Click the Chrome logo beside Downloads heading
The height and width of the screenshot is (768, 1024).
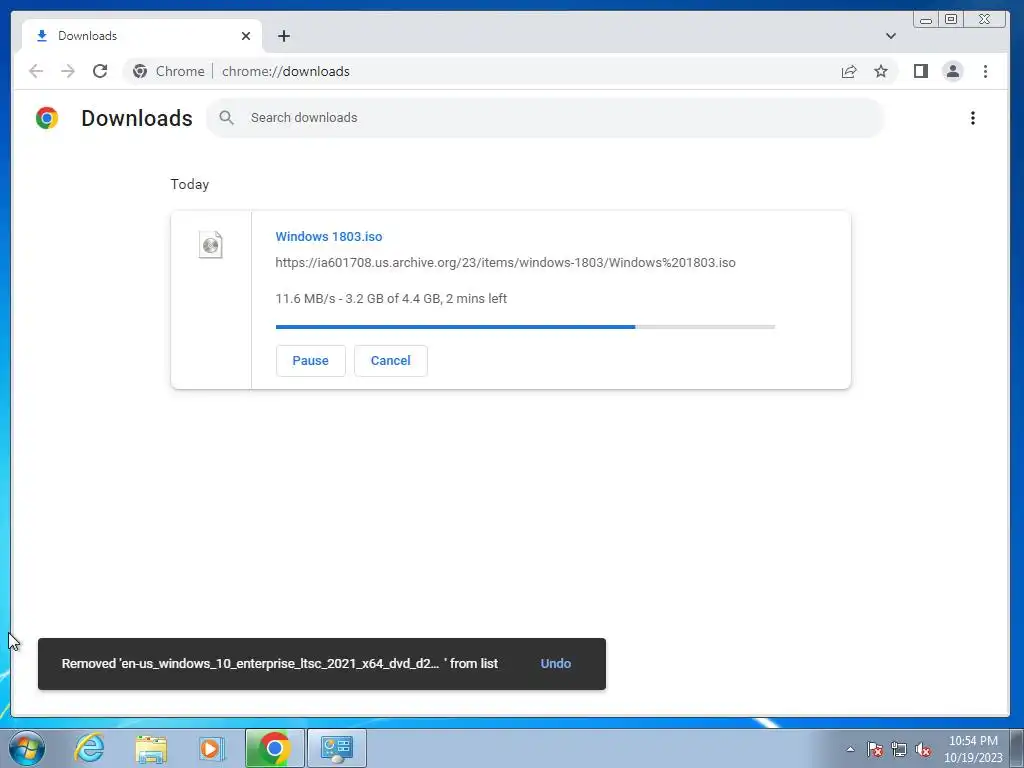(47, 118)
